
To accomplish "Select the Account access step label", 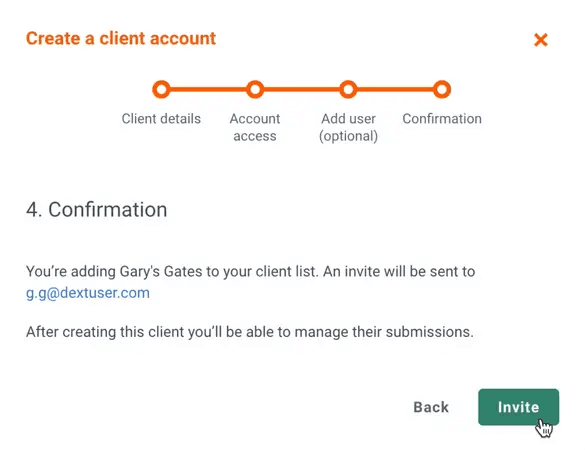I will pos(255,127).
